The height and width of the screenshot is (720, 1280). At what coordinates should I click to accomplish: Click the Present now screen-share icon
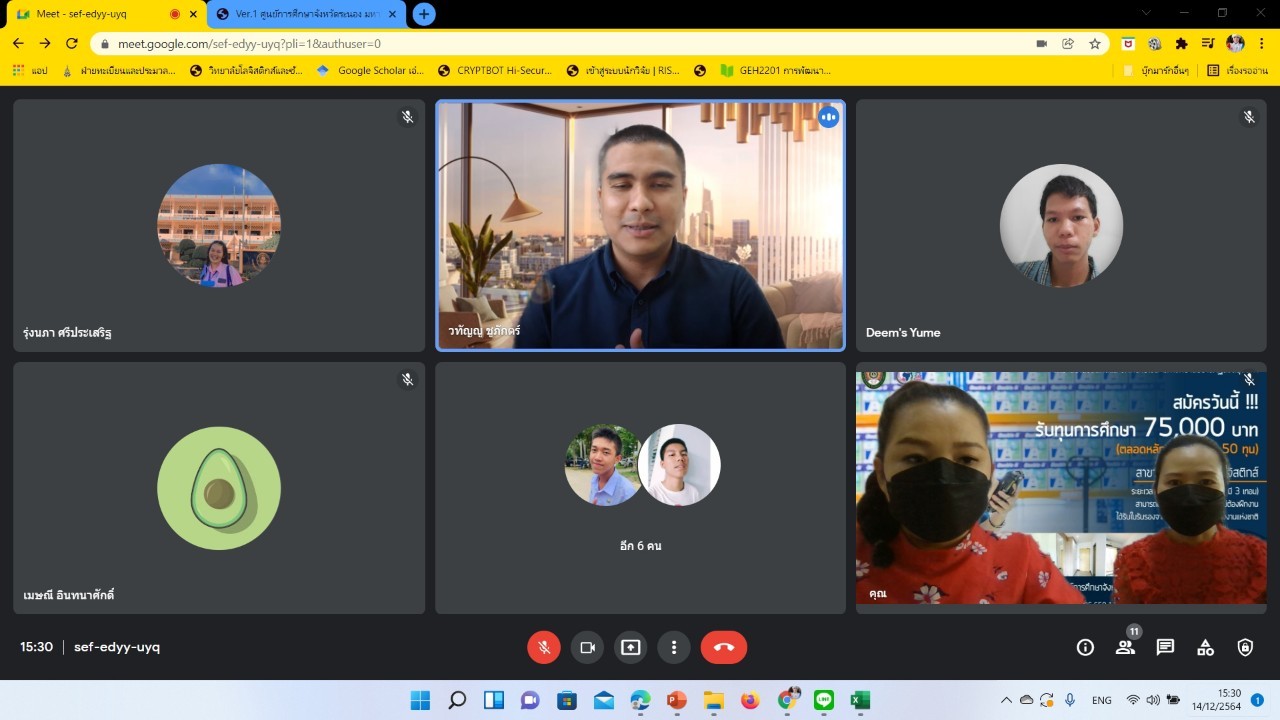[x=630, y=647]
